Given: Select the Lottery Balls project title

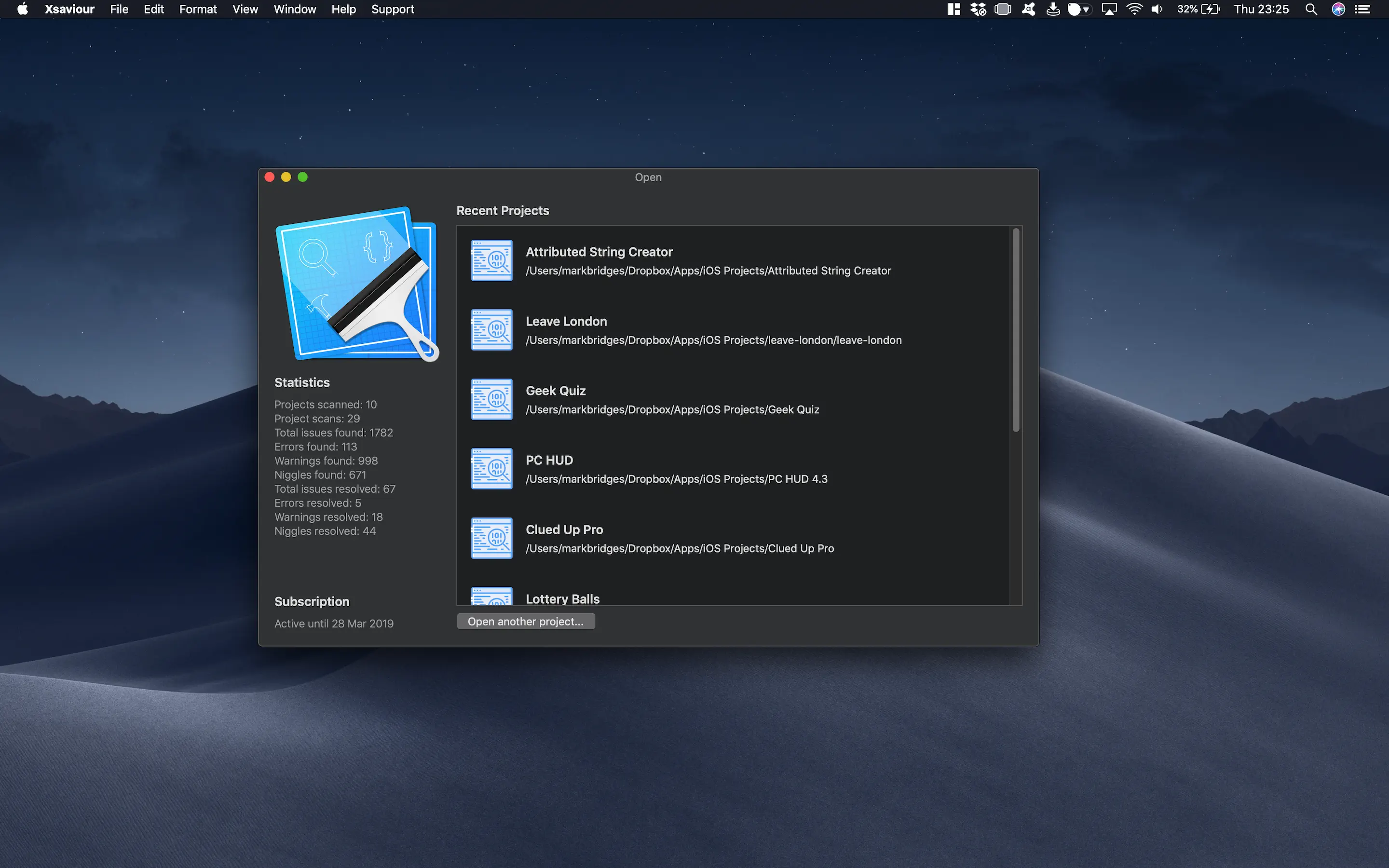Looking at the screenshot, I should point(562,598).
